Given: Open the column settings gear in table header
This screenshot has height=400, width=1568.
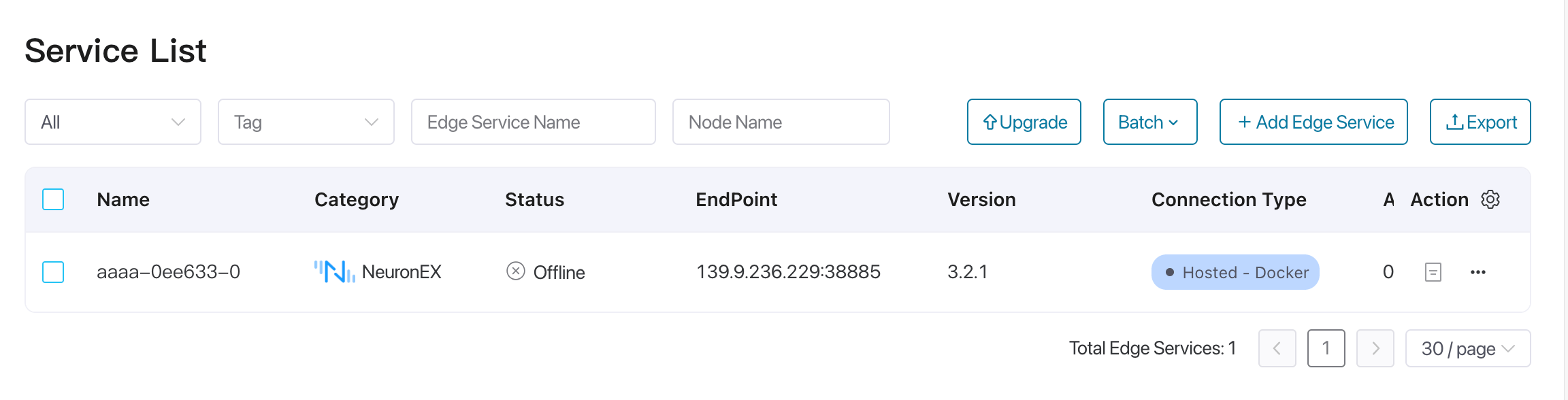Looking at the screenshot, I should coord(1490,199).
